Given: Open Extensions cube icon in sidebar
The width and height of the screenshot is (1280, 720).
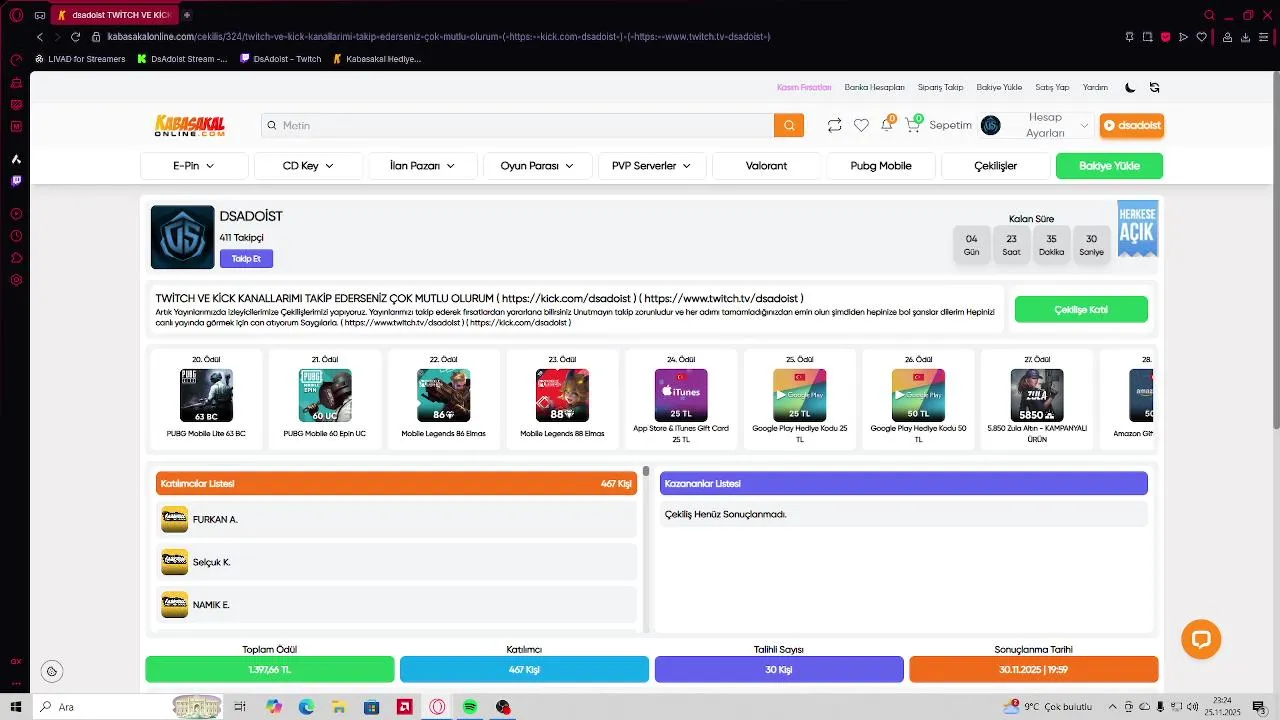Looking at the screenshot, I should point(16,258).
